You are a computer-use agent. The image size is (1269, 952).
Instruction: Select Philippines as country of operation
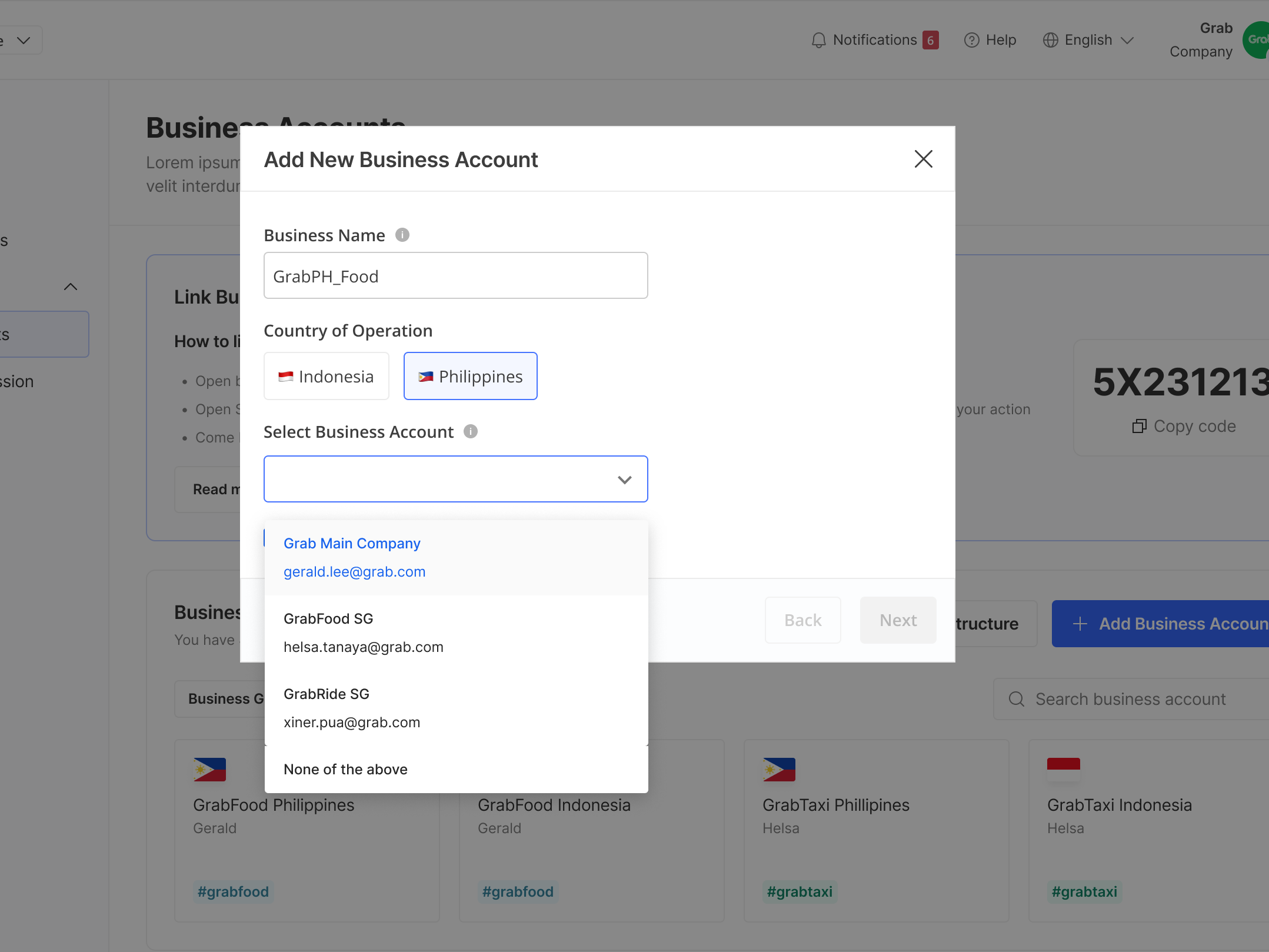(x=470, y=376)
